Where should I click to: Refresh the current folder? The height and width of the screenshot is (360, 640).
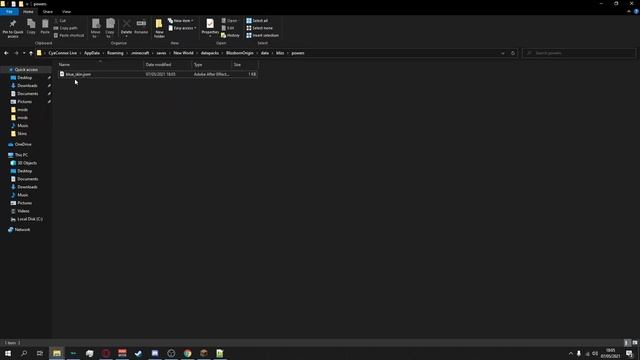tap(513, 53)
